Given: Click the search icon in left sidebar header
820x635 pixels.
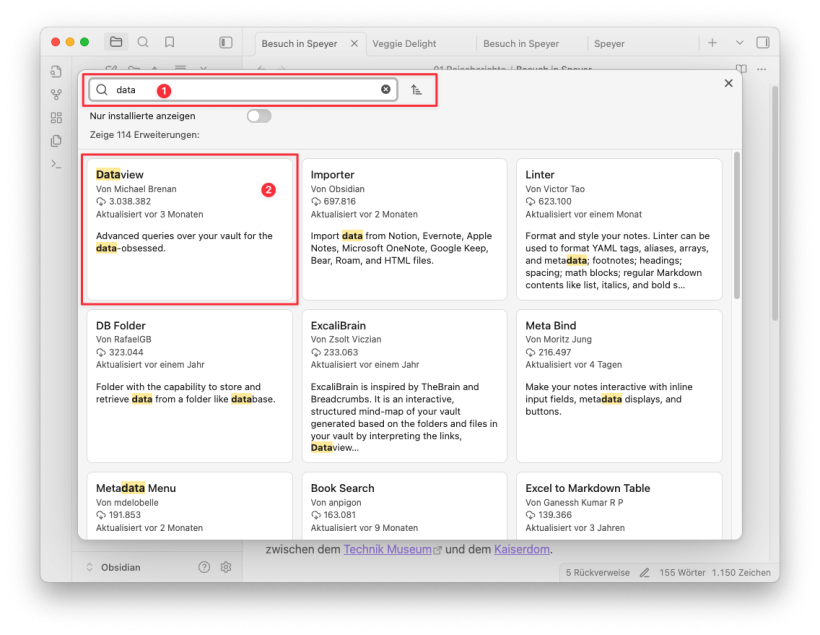Looking at the screenshot, I should click(x=143, y=42).
